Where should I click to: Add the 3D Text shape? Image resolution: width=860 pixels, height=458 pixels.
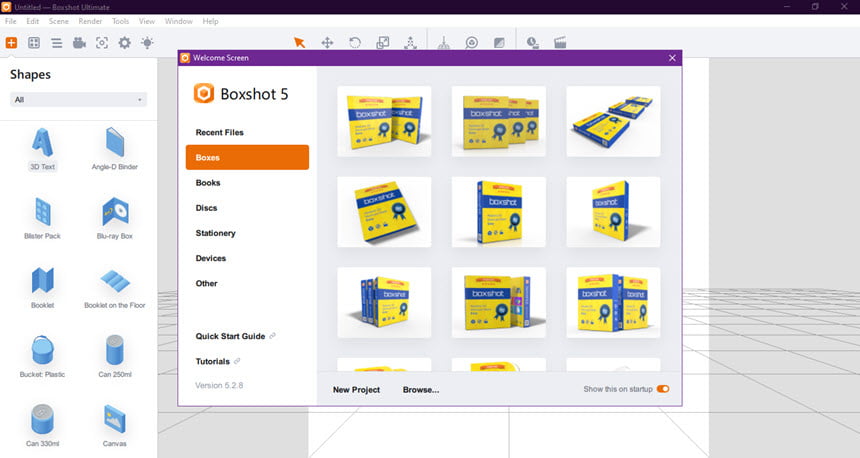[42, 149]
